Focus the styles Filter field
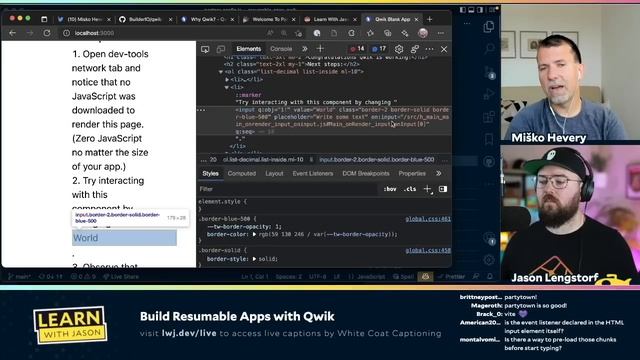 pyautogui.click(x=288, y=189)
